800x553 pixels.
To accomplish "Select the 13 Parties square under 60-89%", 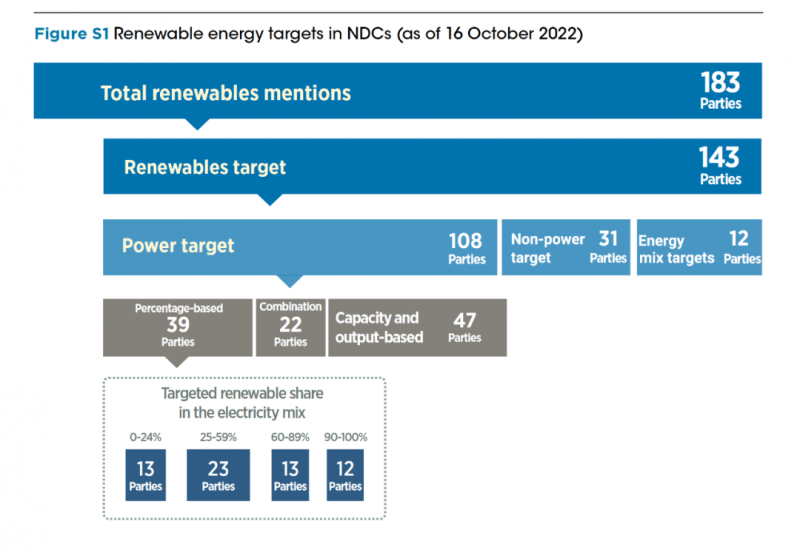I will tap(290, 474).
